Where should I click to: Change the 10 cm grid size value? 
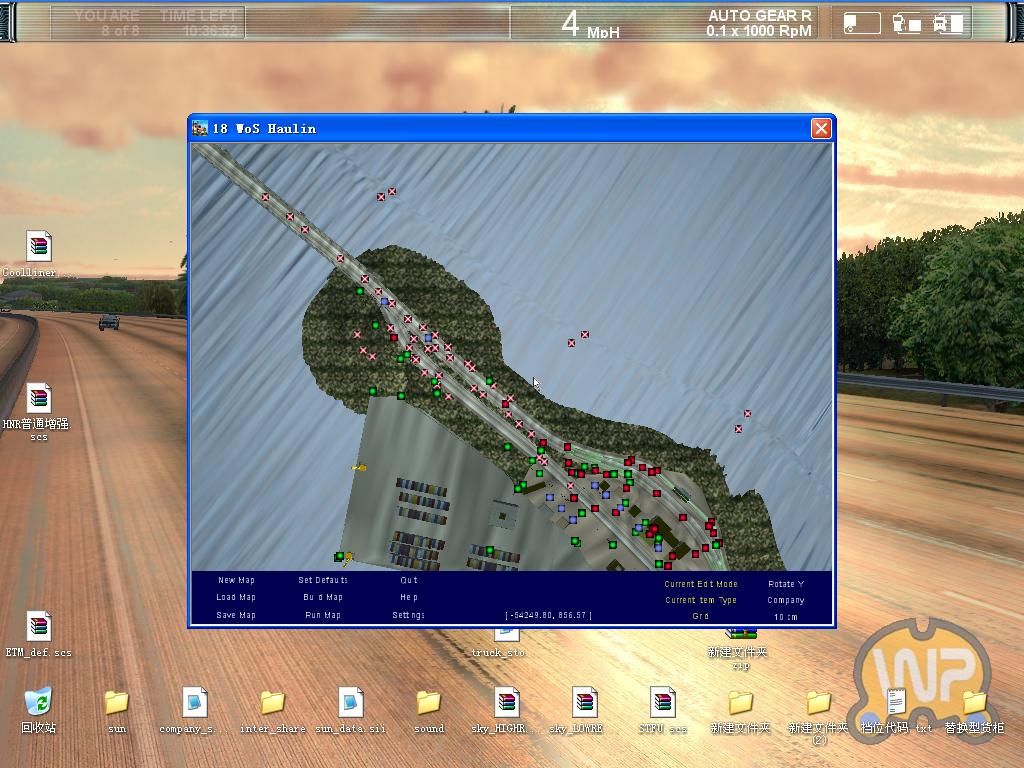pyautogui.click(x=785, y=617)
